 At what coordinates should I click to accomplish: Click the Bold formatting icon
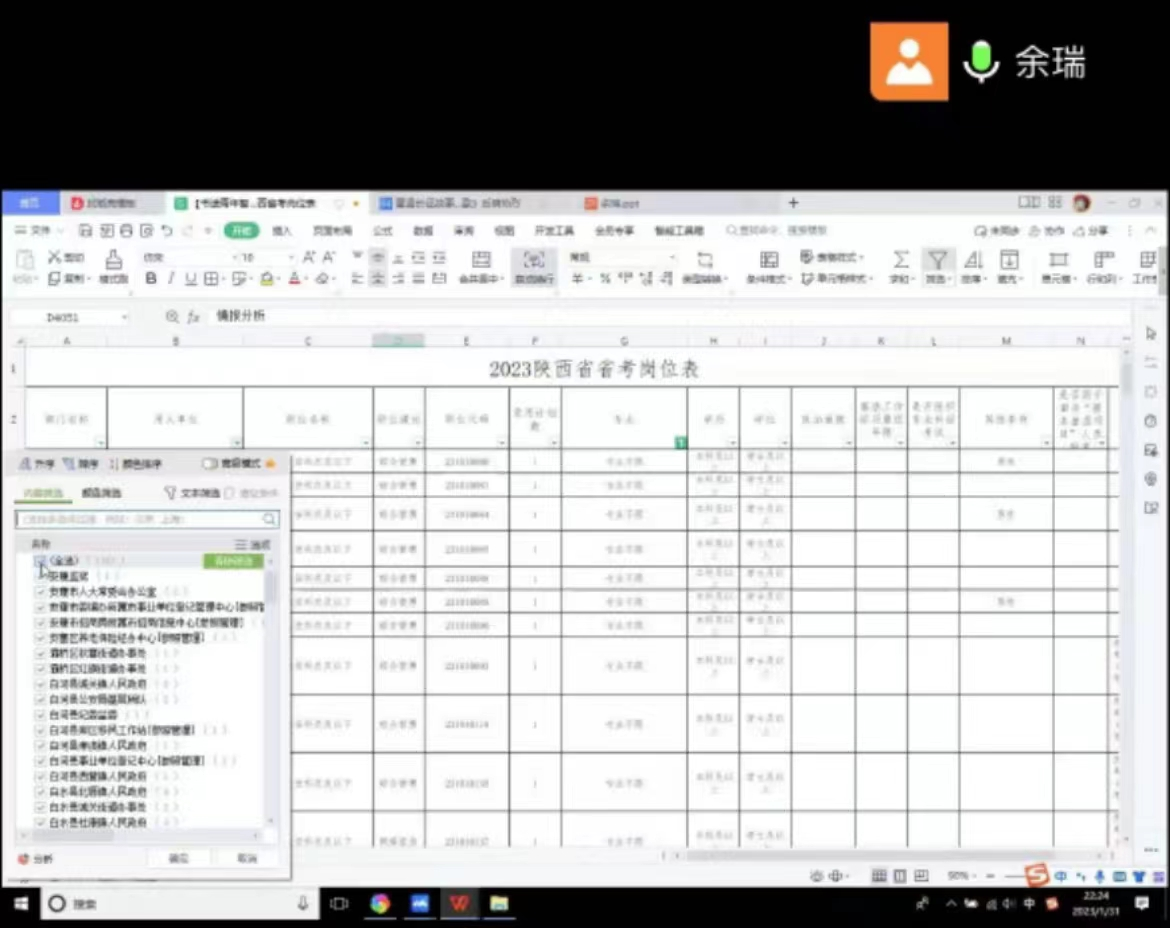point(151,279)
